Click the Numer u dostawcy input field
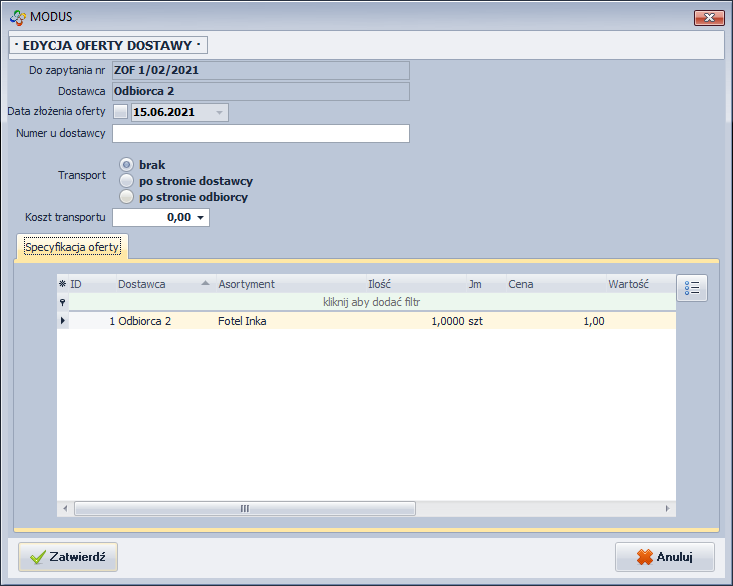The height and width of the screenshot is (586, 733). (x=260, y=134)
